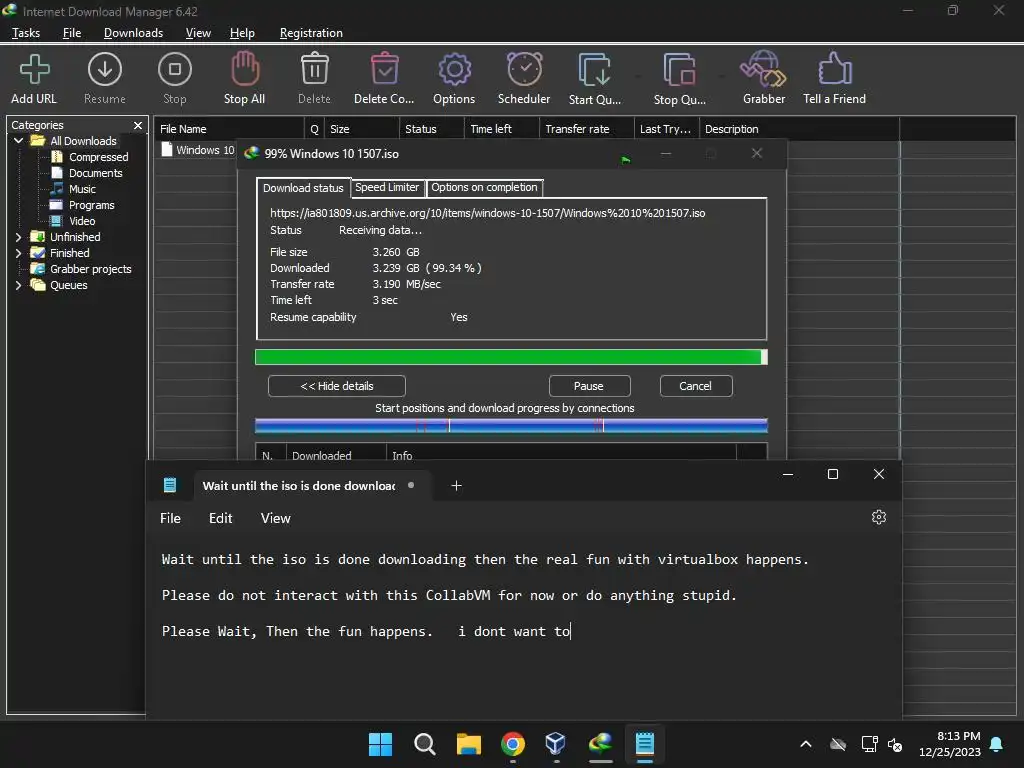The height and width of the screenshot is (768, 1024).
Task: Open taskbar Search
Action: tap(424, 744)
